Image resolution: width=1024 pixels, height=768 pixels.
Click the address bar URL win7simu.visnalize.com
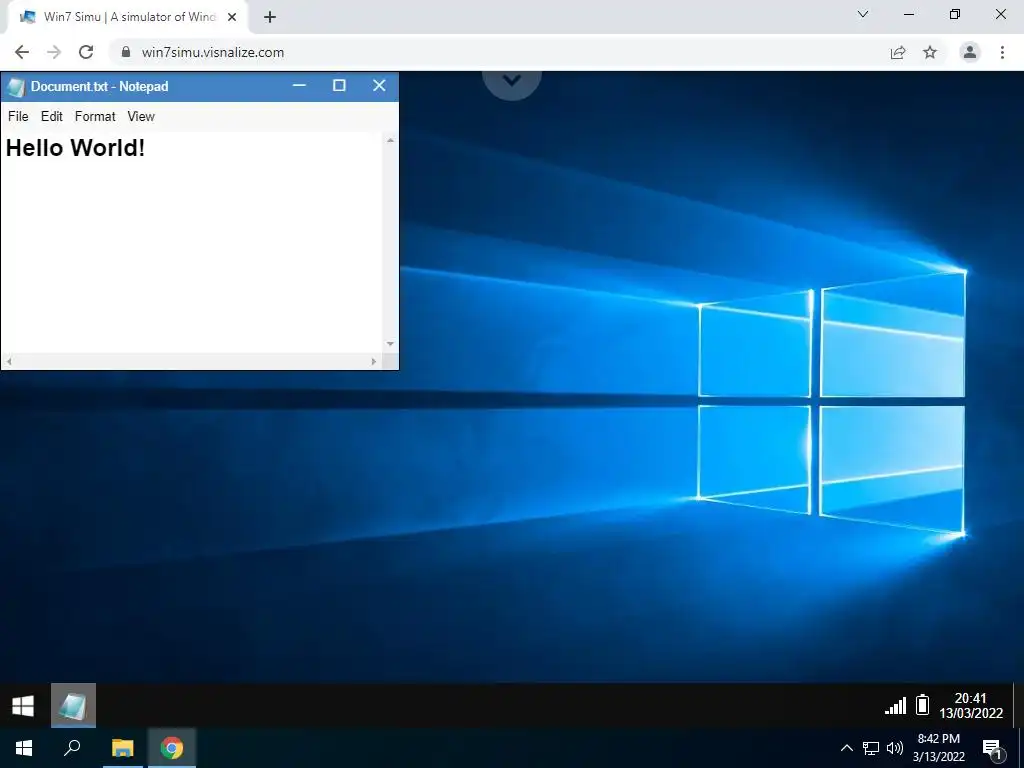[x=213, y=52]
